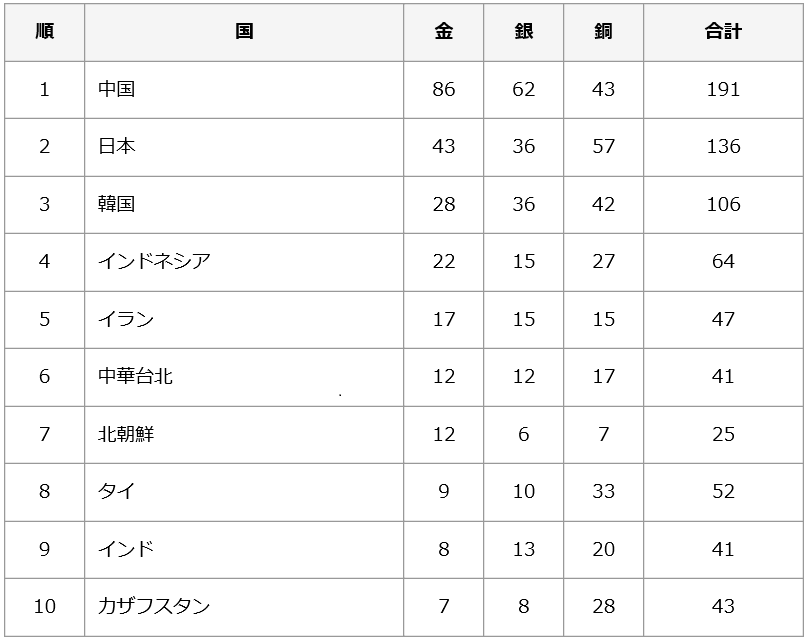Click Korea's total value 106

click(723, 205)
